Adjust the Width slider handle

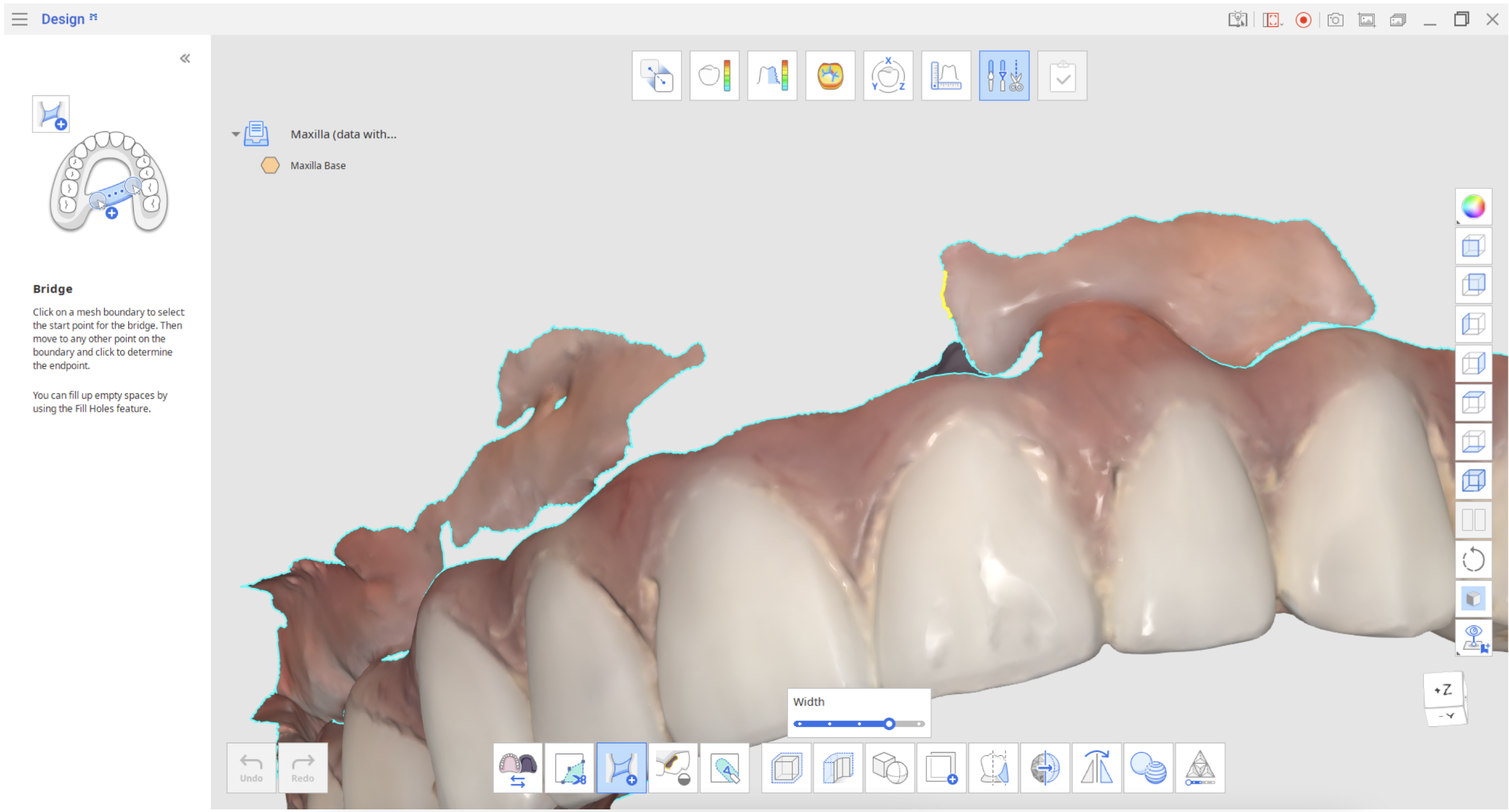click(888, 723)
